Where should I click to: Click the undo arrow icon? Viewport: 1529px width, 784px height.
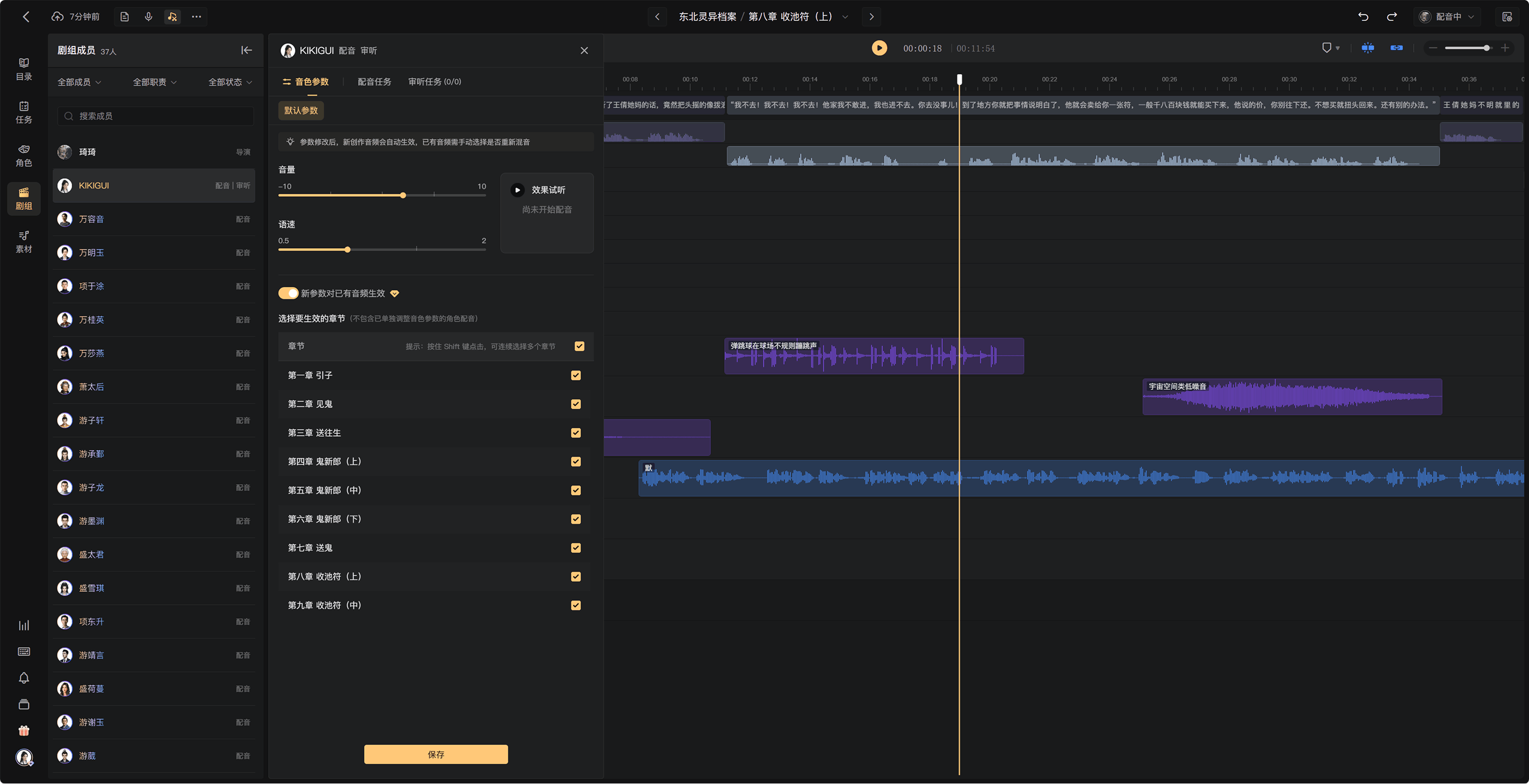pos(1363,16)
